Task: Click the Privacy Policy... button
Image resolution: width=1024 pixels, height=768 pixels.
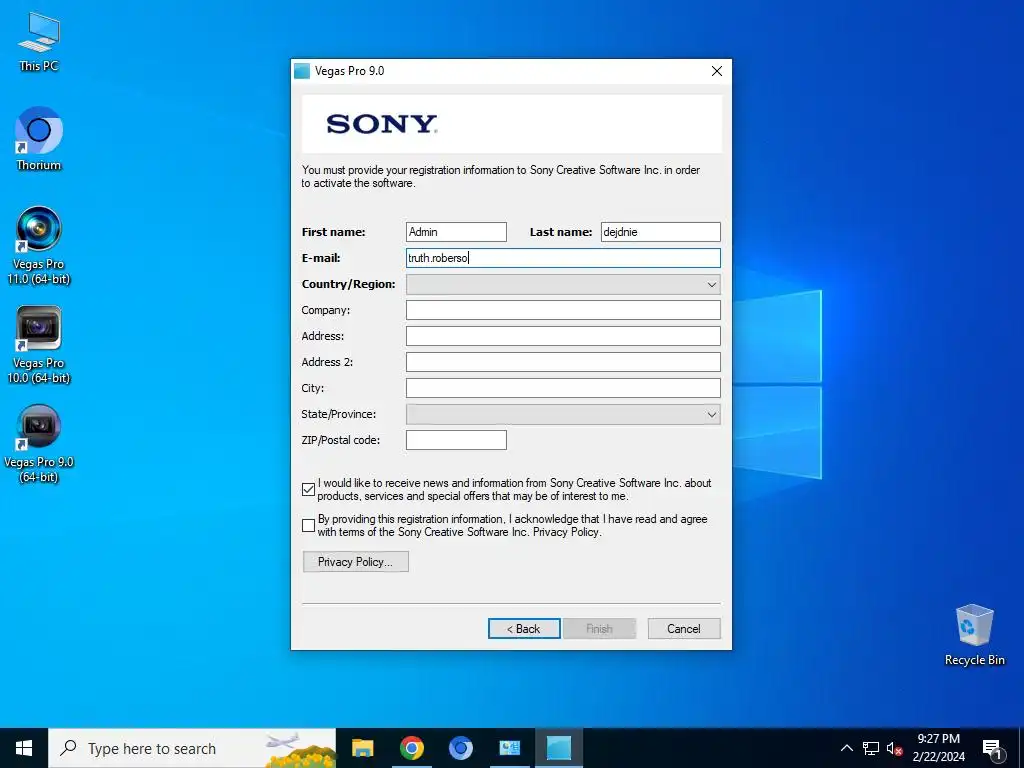Action: (355, 562)
